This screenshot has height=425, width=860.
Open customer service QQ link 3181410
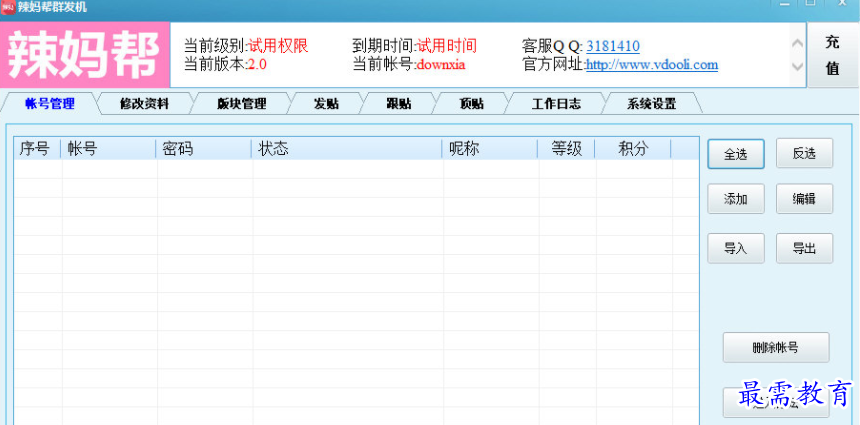pyautogui.click(x=613, y=46)
